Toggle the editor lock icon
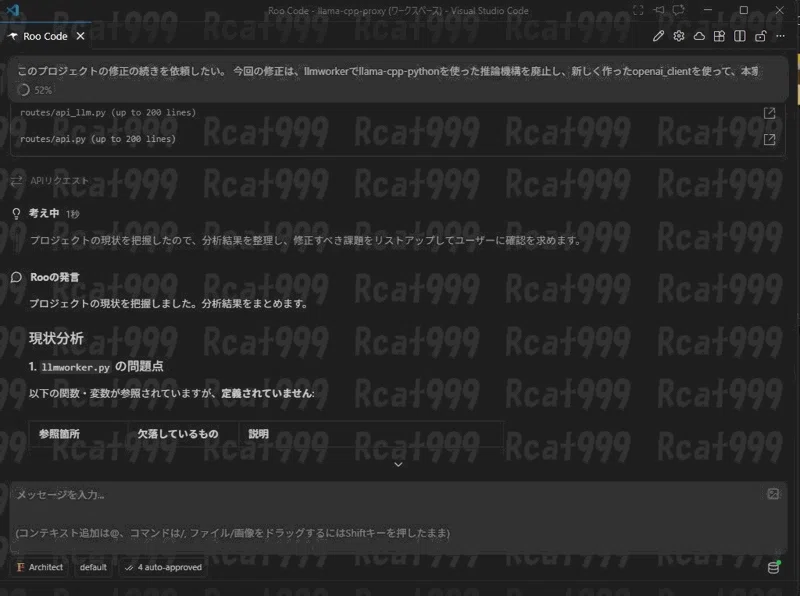Image resolution: width=800 pixels, height=596 pixels. tap(760, 36)
